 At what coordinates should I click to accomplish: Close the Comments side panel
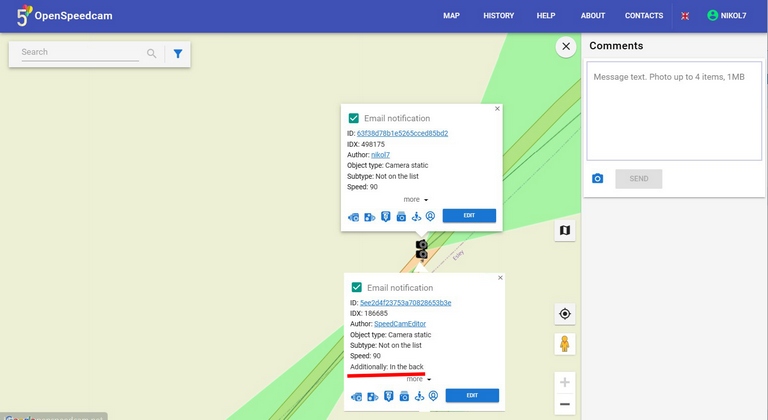(566, 47)
